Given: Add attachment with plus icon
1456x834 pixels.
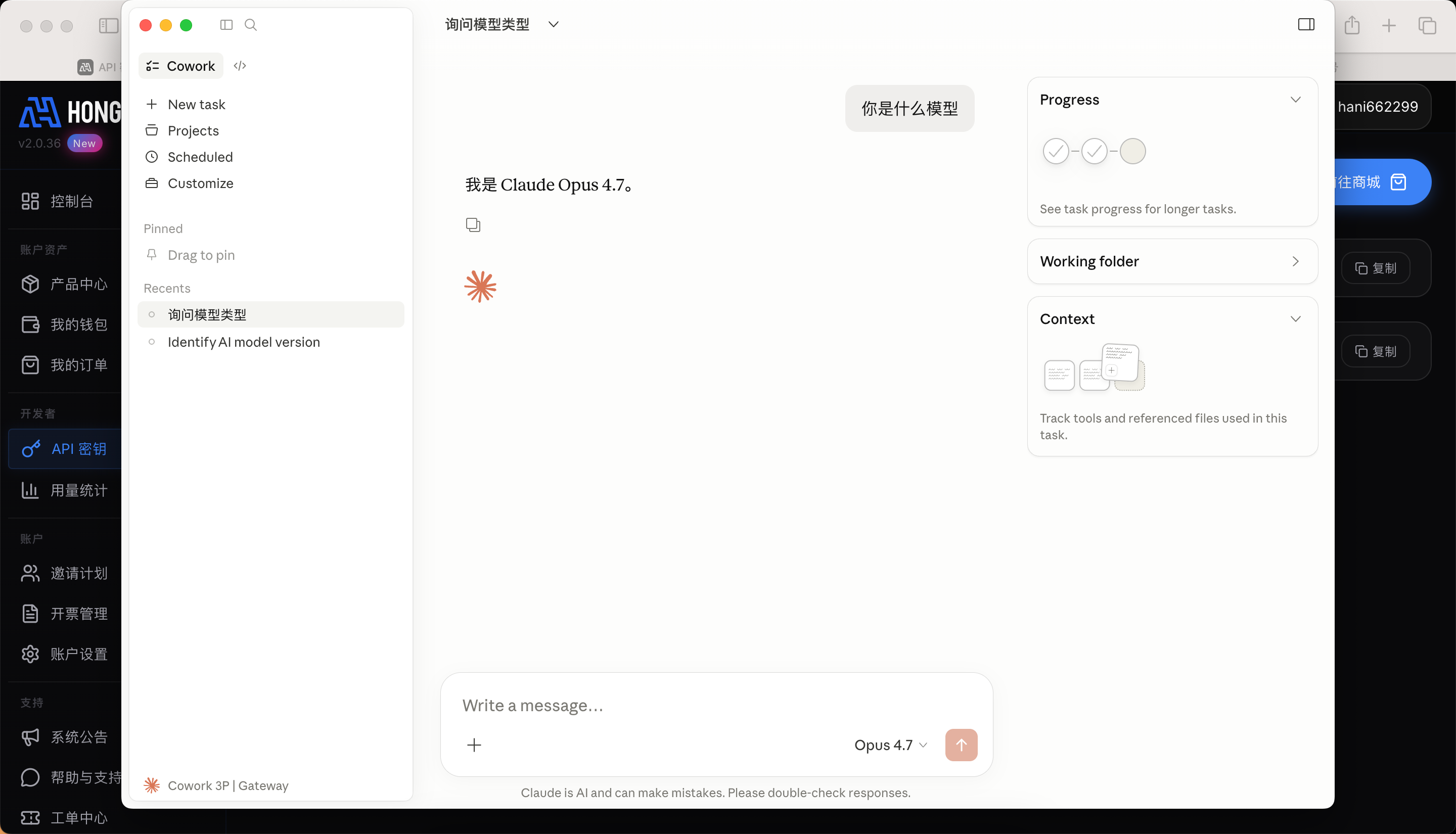Looking at the screenshot, I should [474, 745].
